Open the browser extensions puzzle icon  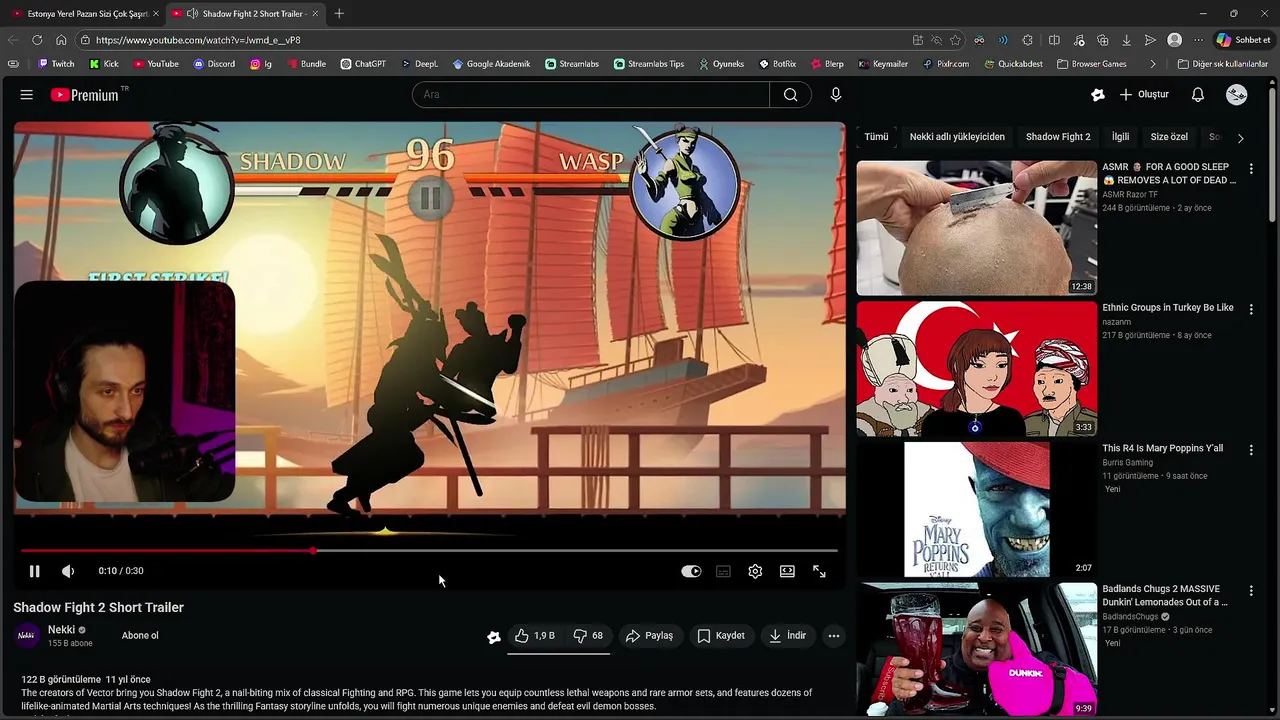tap(1028, 40)
